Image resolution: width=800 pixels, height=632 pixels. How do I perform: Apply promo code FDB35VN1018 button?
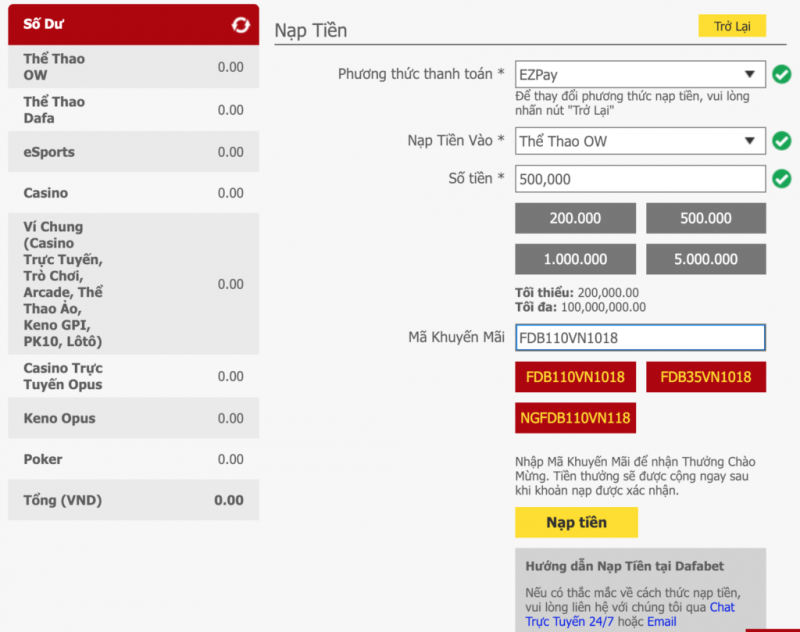[706, 377]
